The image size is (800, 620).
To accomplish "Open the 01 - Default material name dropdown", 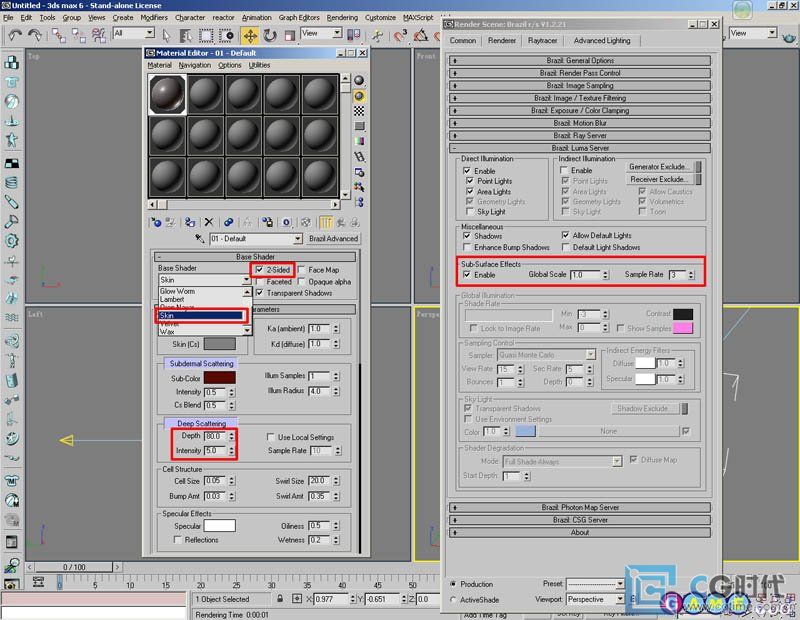I will (256, 238).
